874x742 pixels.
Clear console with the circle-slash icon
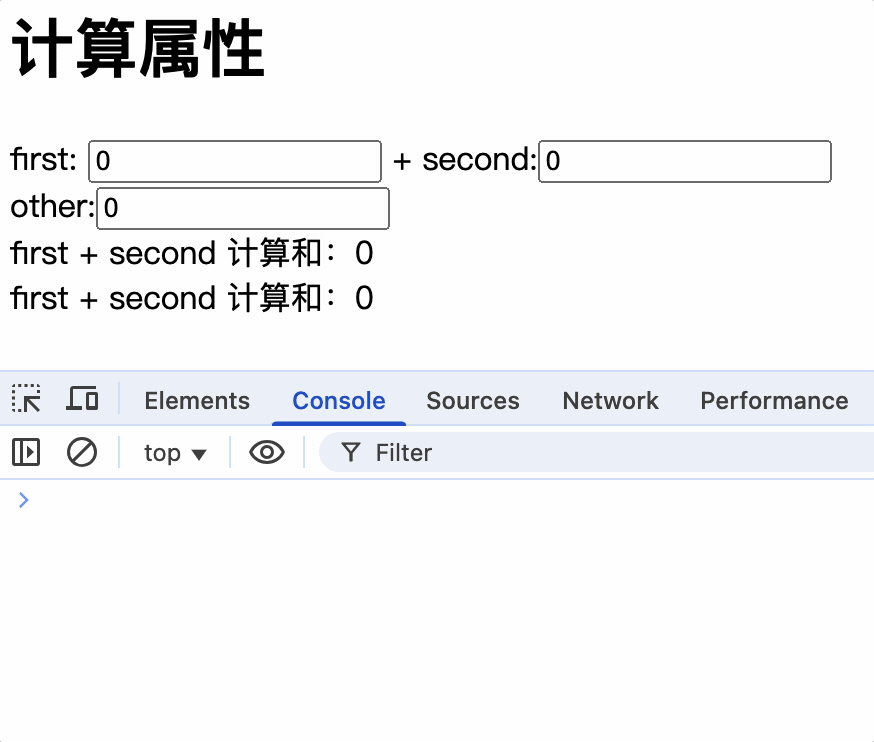pos(82,453)
